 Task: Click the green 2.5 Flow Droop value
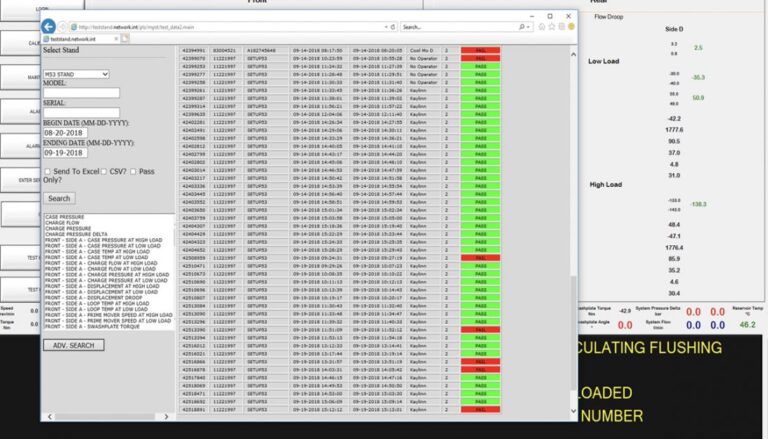tap(698, 48)
